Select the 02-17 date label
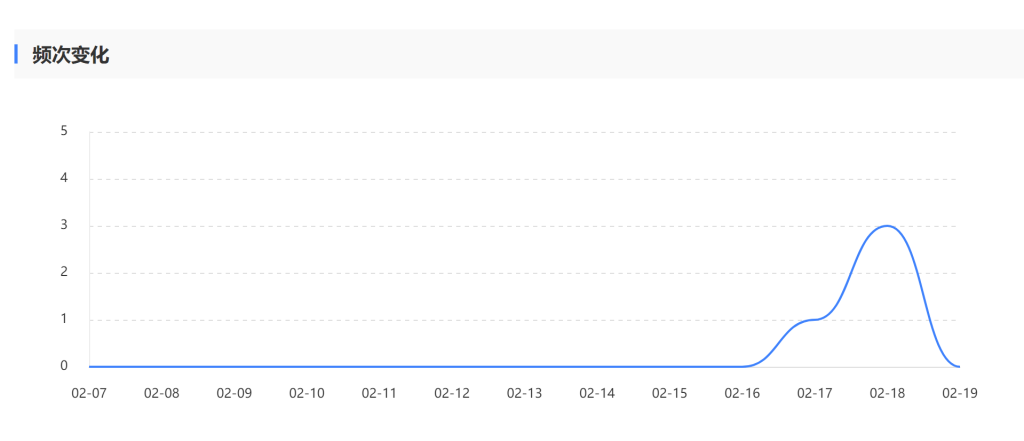The height and width of the screenshot is (441, 1024). coord(814,394)
